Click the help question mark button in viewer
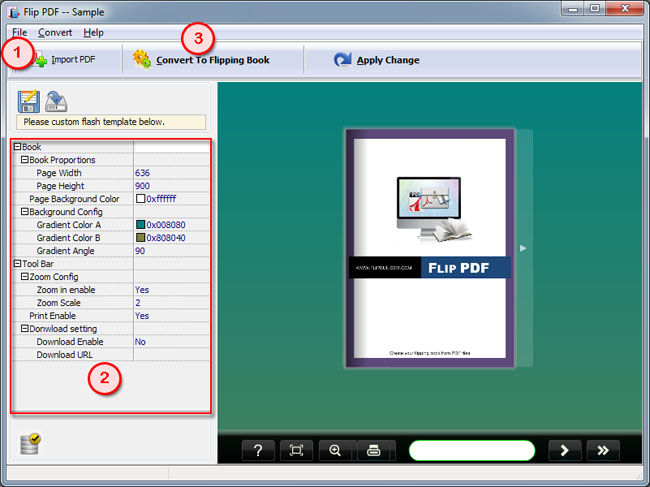 click(258, 450)
